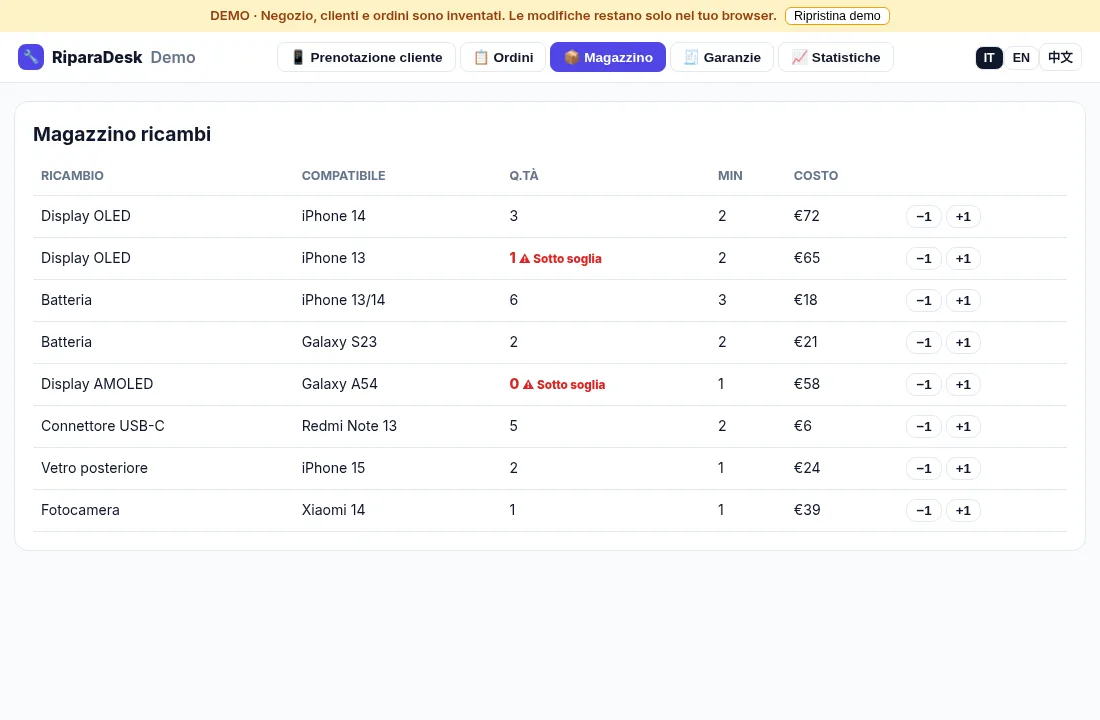Open the Prenotazione cliente tab
The image size is (1100, 720).
[x=366, y=58]
